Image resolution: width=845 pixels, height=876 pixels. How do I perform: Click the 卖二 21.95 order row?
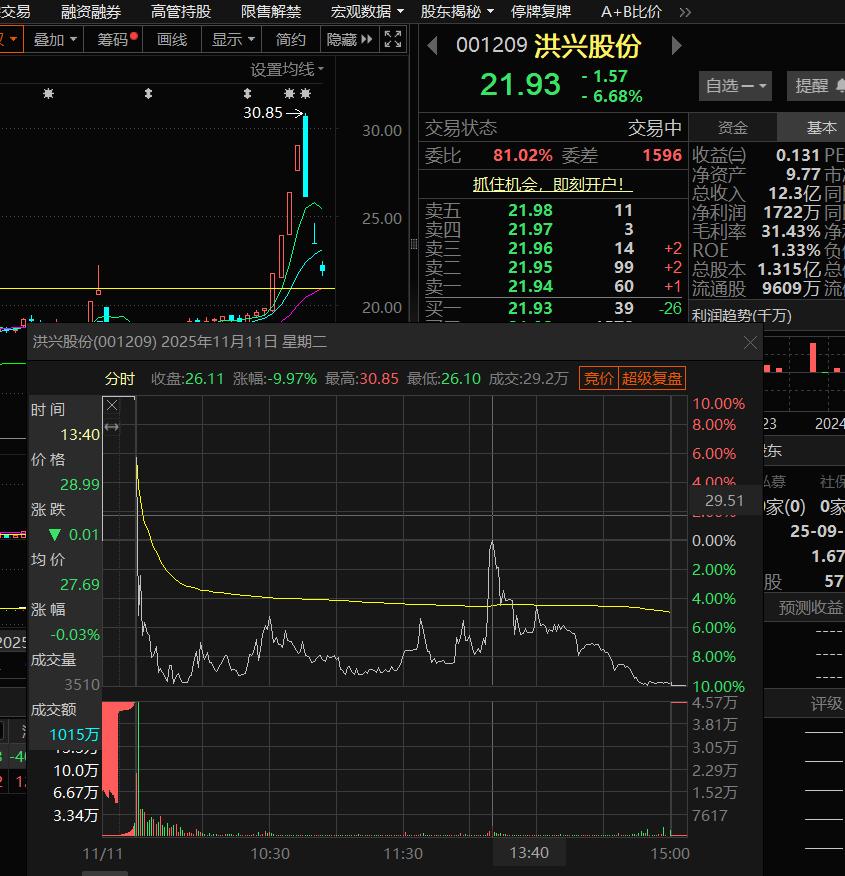tap(553, 268)
